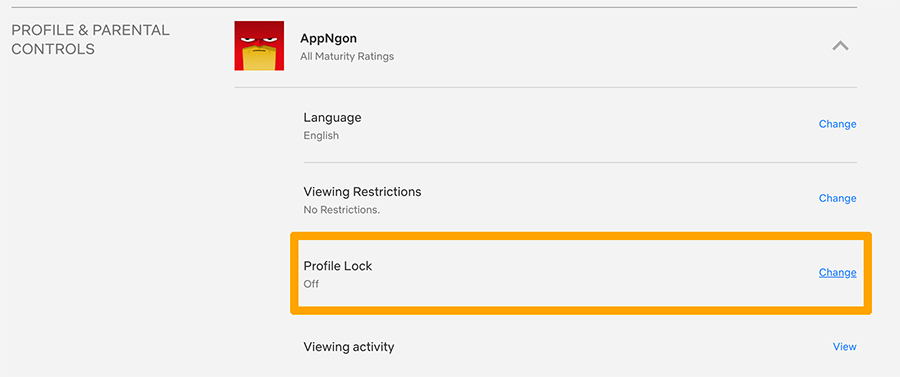Viewport: 900px width, 377px height.
Task: View the viewing activity history
Action: coord(844,347)
